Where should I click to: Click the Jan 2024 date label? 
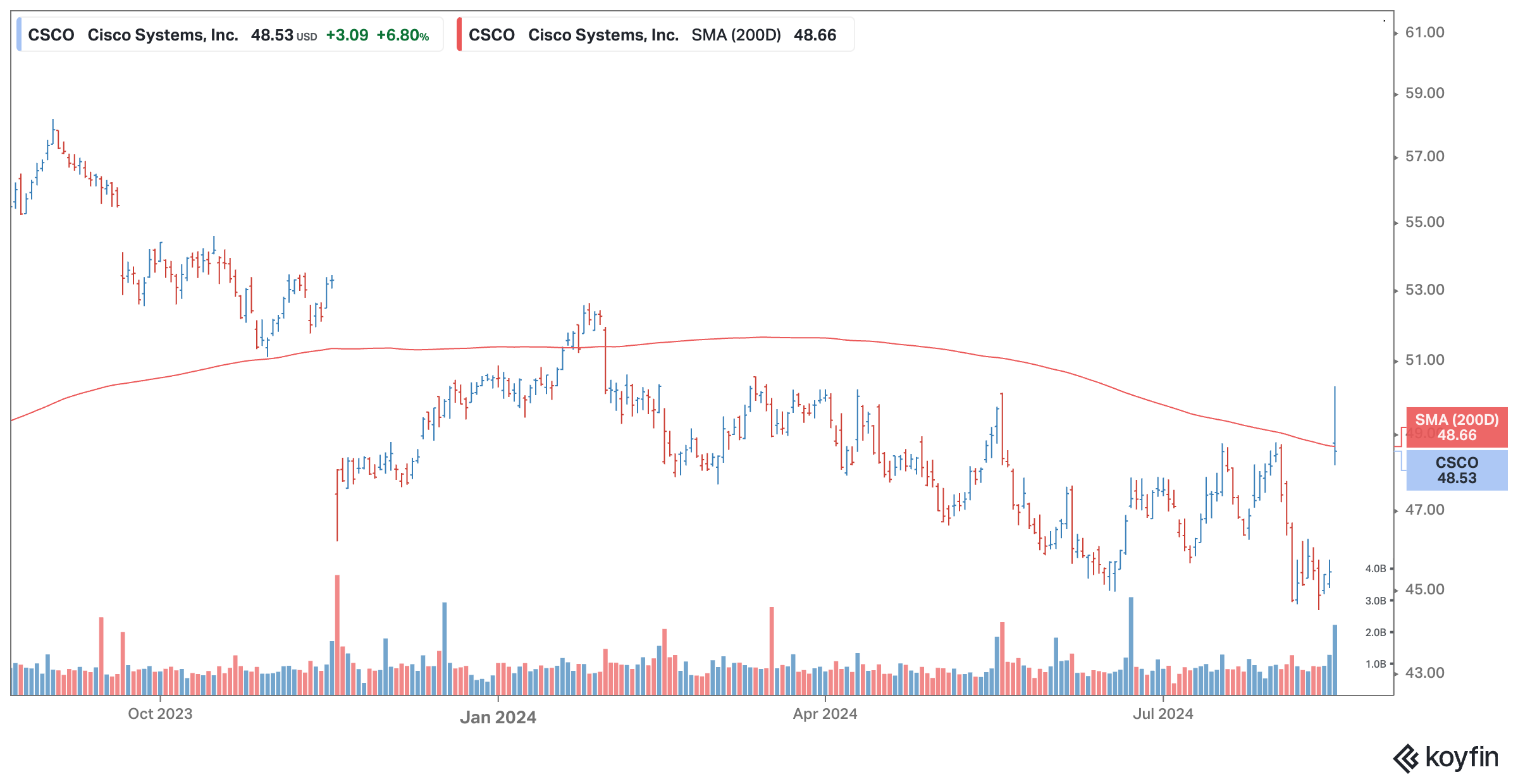click(x=498, y=717)
